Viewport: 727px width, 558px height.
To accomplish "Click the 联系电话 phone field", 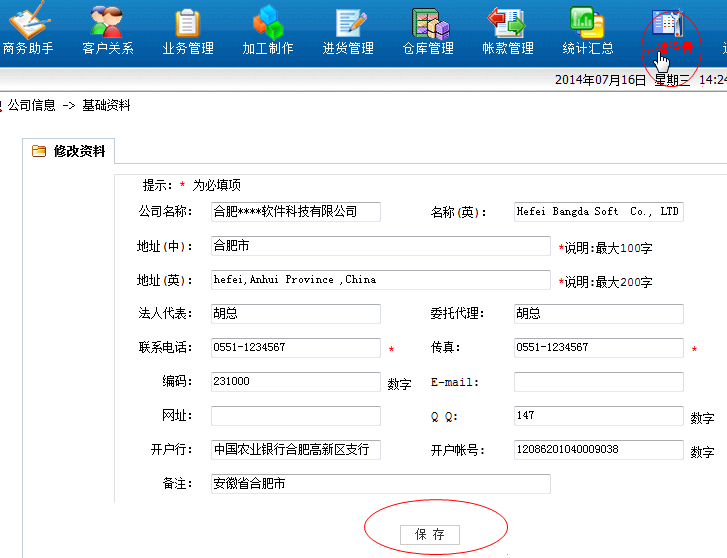I will click(296, 347).
